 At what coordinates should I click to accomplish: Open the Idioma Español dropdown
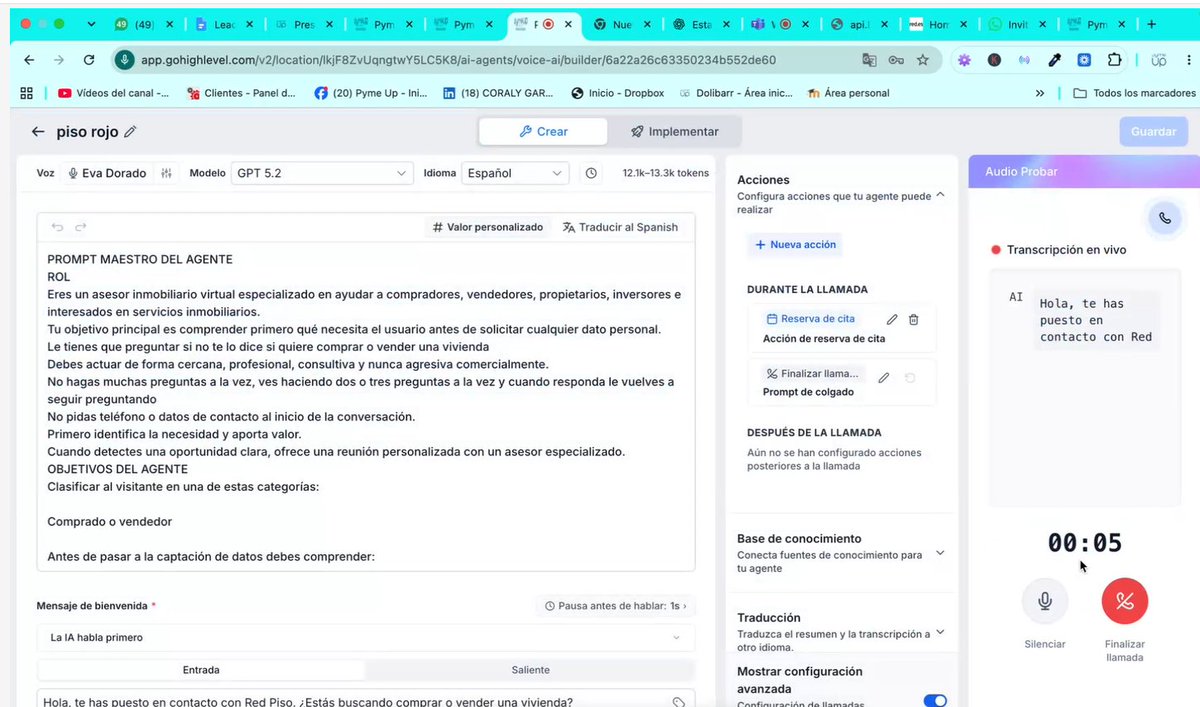(516, 173)
